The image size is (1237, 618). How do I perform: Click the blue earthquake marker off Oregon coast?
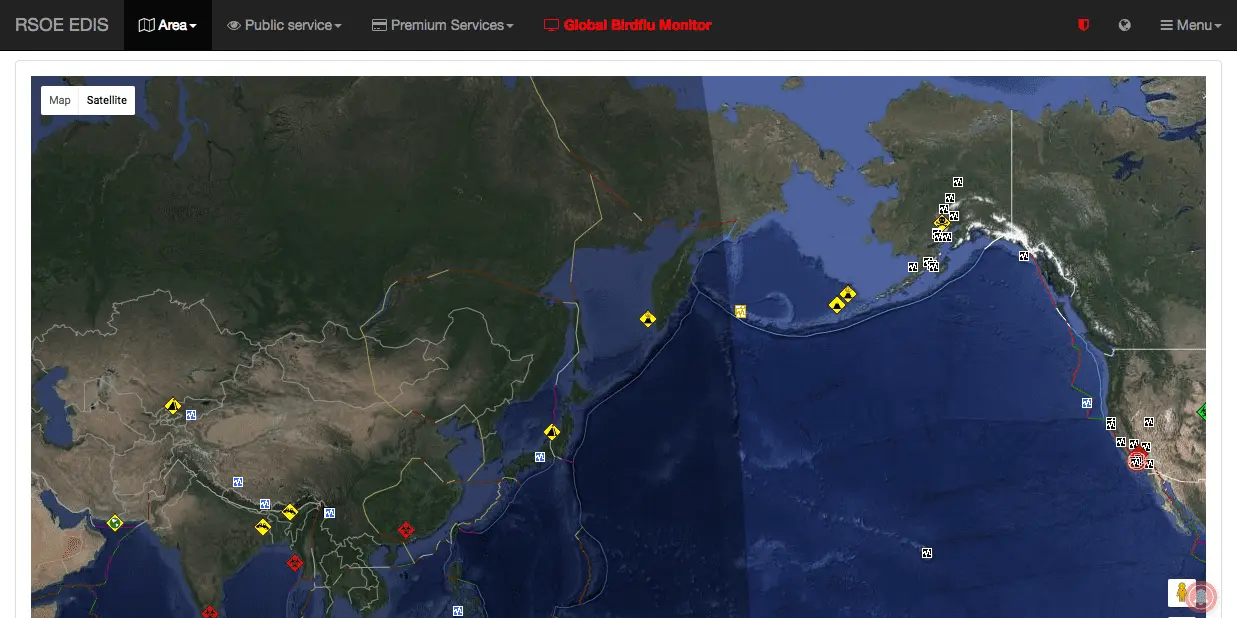click(1087, 403)
